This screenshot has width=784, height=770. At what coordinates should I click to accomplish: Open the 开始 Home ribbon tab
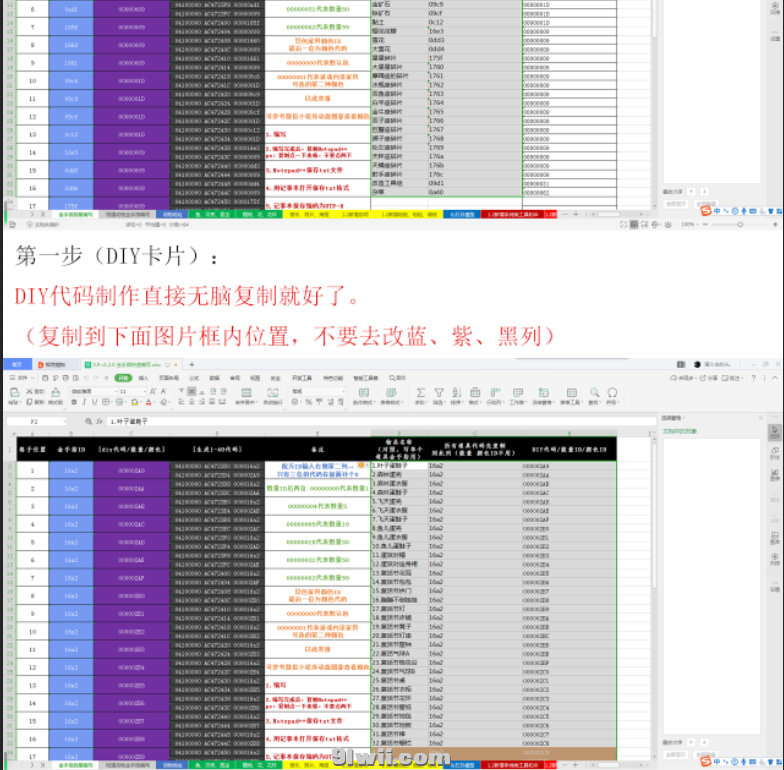(124, 378)
